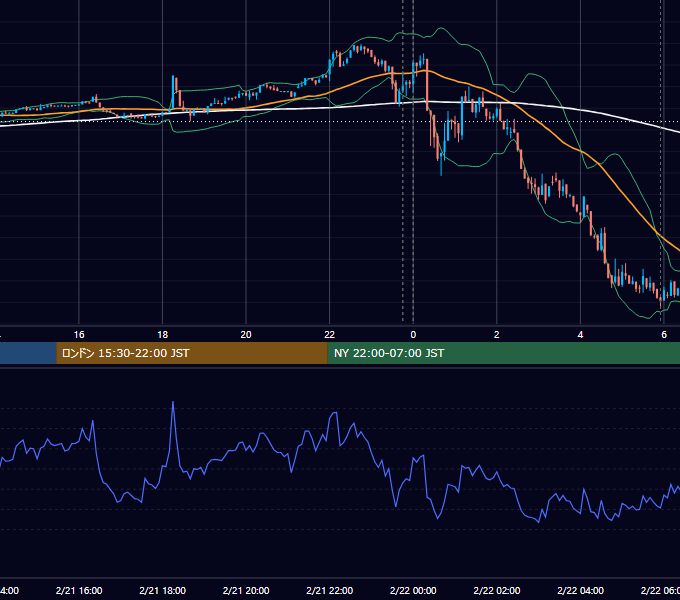Image resolution: width=680 pixels, height=600 pixels.
Task: Click the 6 hour label on upper axis
Action: pos(664,335)
